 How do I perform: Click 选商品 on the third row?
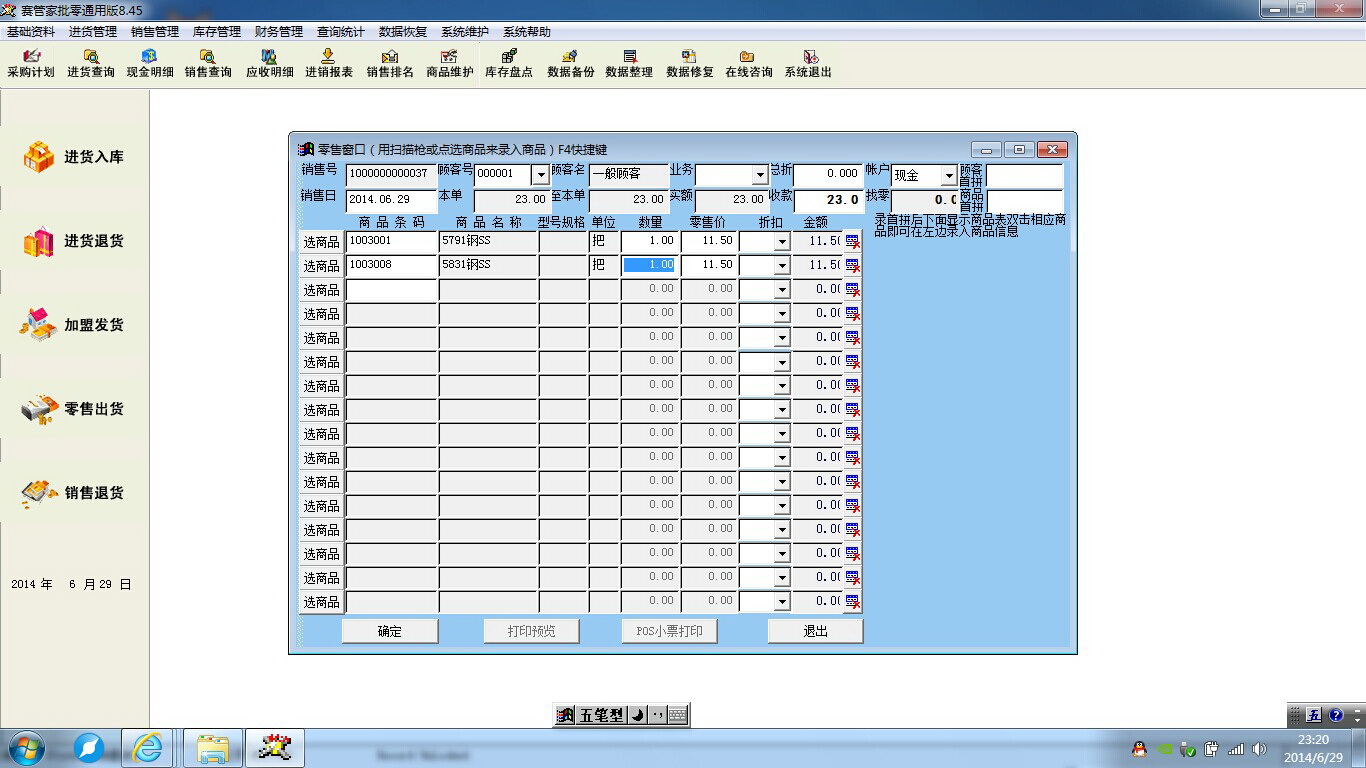(321, 290)
